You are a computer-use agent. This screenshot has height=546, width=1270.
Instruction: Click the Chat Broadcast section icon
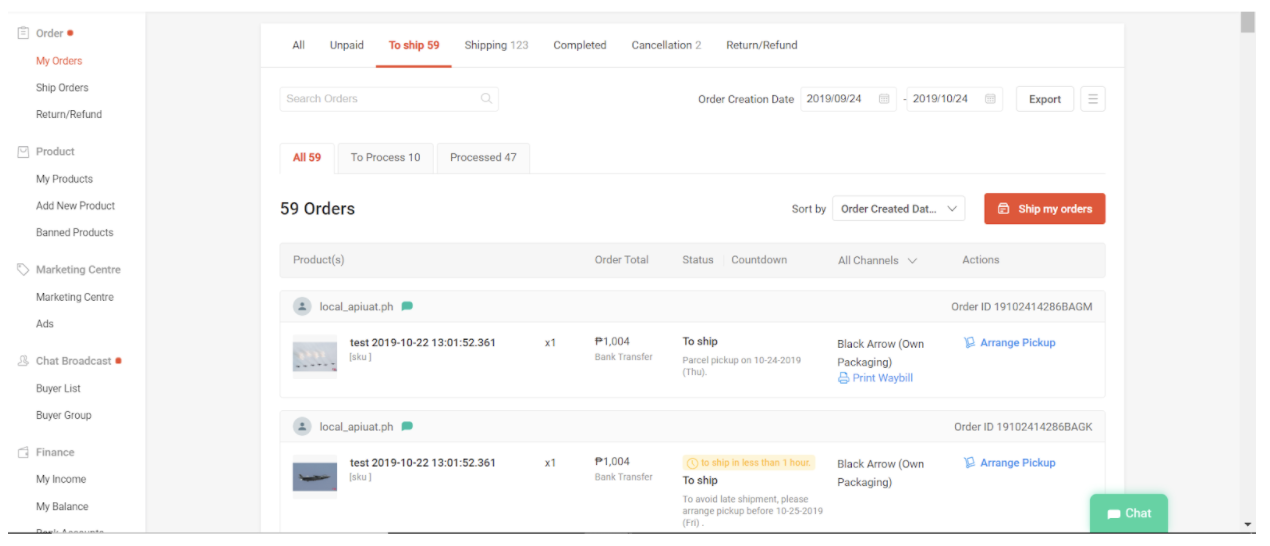coord(23,360)
